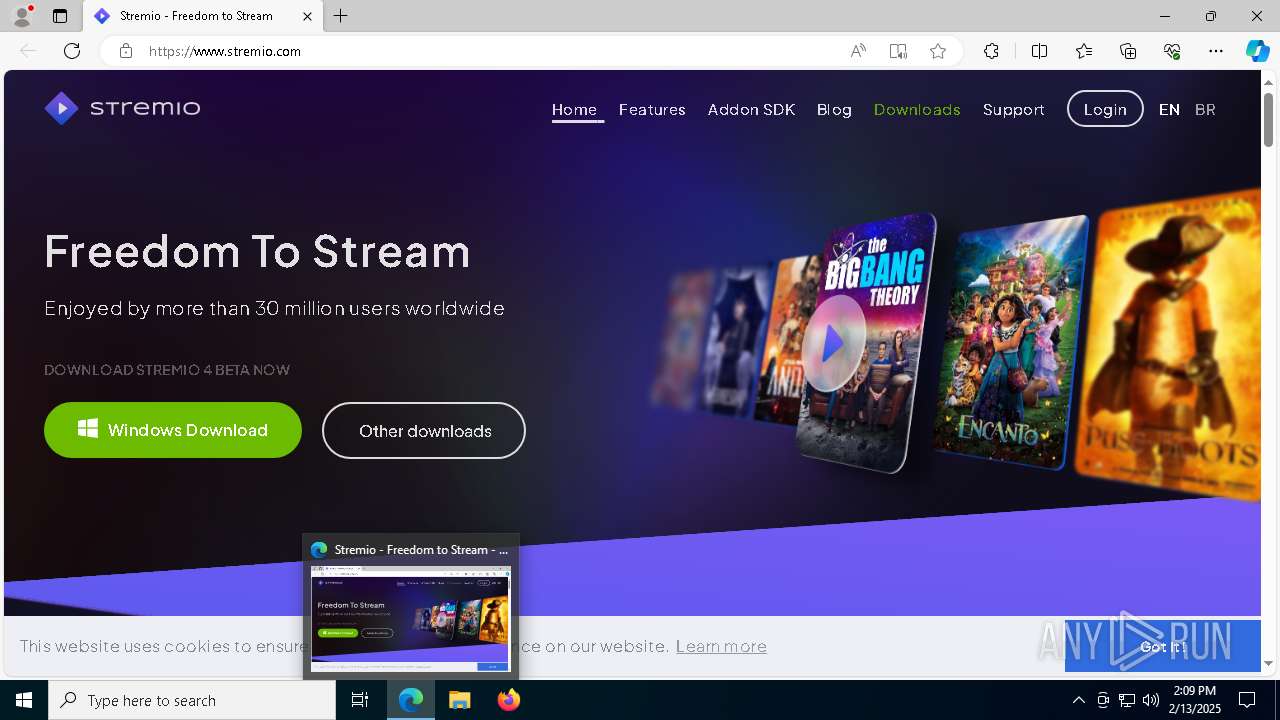Play the Big Bang Theory poster video

(x=832, y=343)
